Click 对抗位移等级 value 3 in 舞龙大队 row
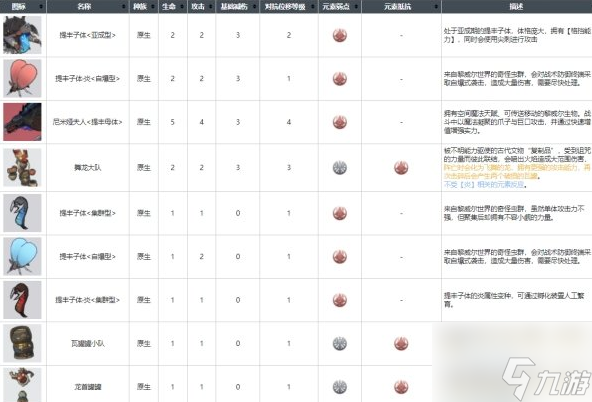The width and height of the screenshot is (592, 402). click(289, 168)
